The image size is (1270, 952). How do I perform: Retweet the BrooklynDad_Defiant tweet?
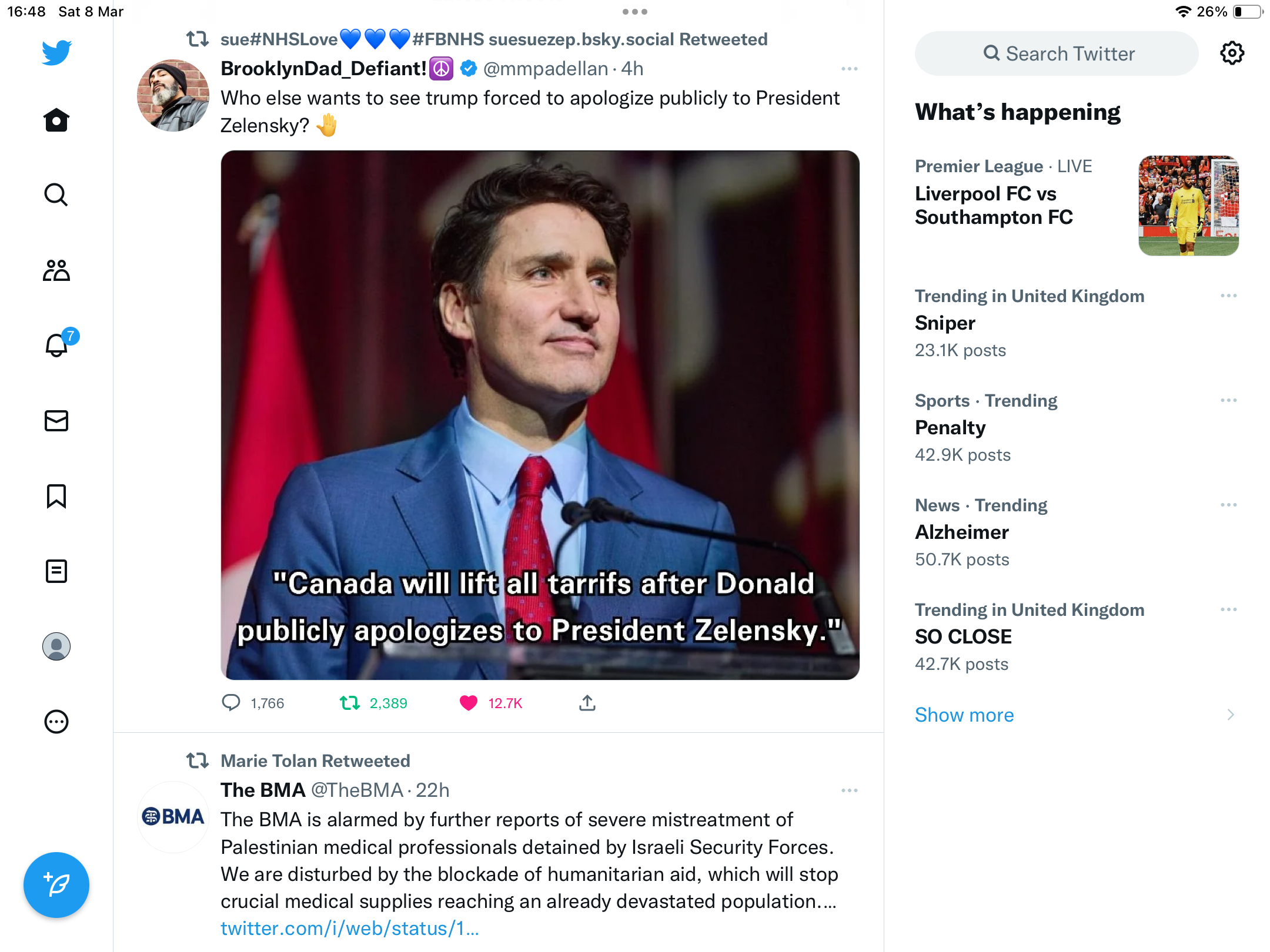click(x=350, y=703)
